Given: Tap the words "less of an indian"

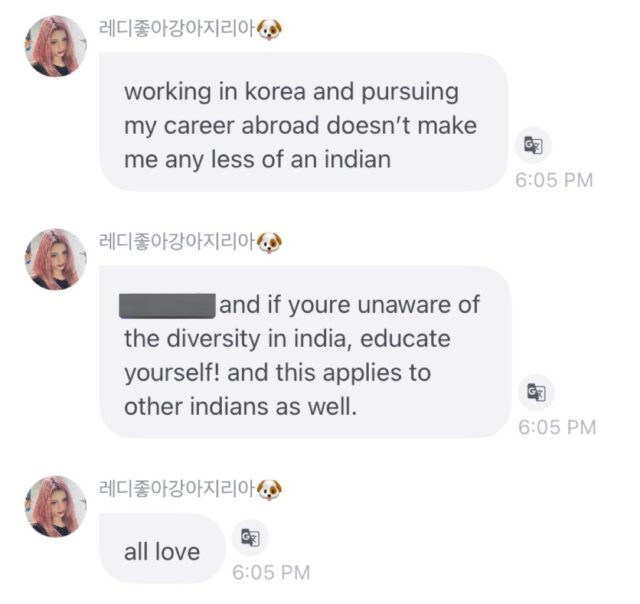Looking at the screenshot, I should point(301,159).
